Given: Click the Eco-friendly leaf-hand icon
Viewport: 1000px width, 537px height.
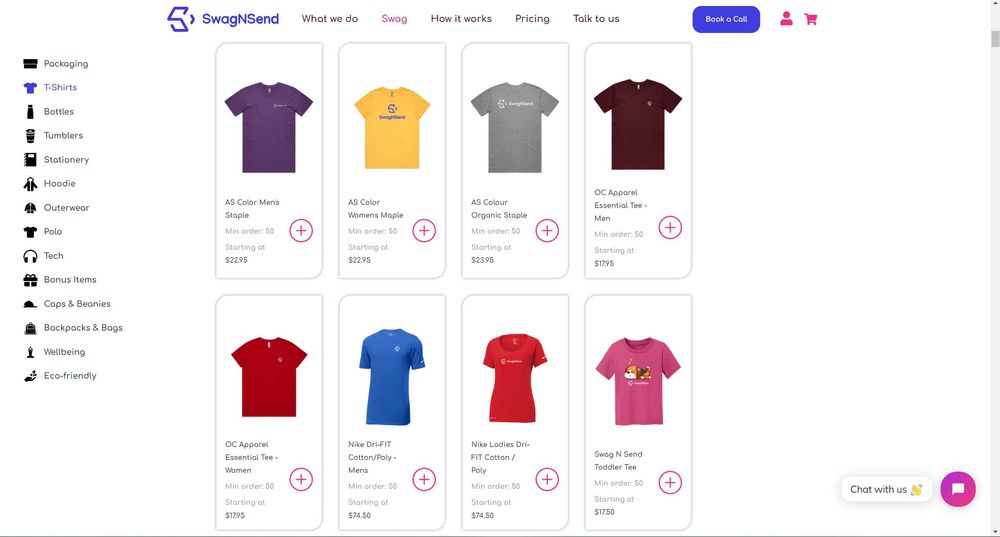Looking at the screenshot, I should [x=30, y=376].
